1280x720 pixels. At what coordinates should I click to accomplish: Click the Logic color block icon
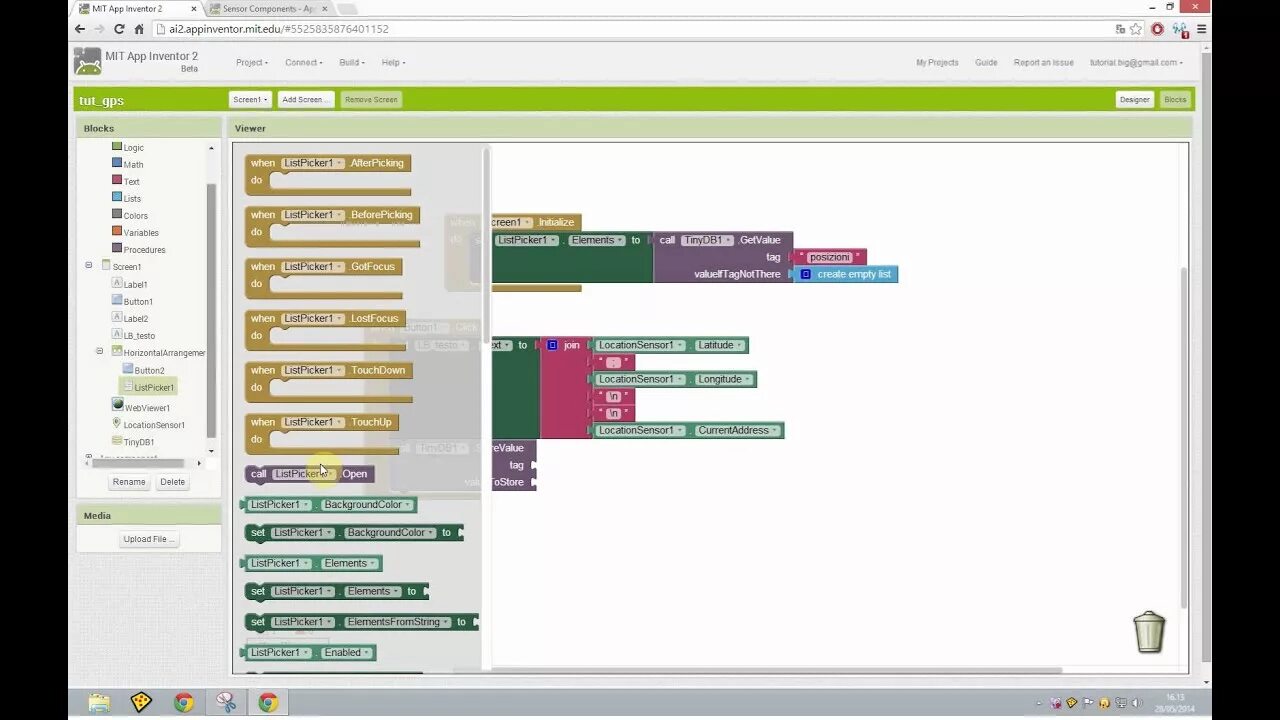click(x=117, y=146)
